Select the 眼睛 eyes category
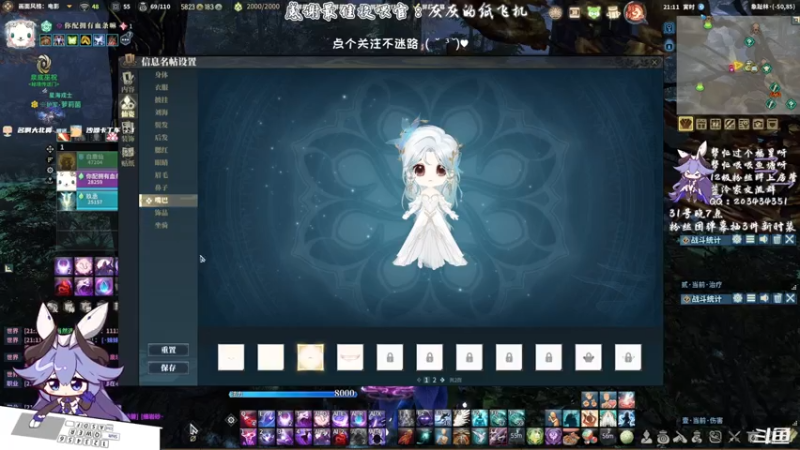This screenshot has height=450, width=800. coord(161,162)
